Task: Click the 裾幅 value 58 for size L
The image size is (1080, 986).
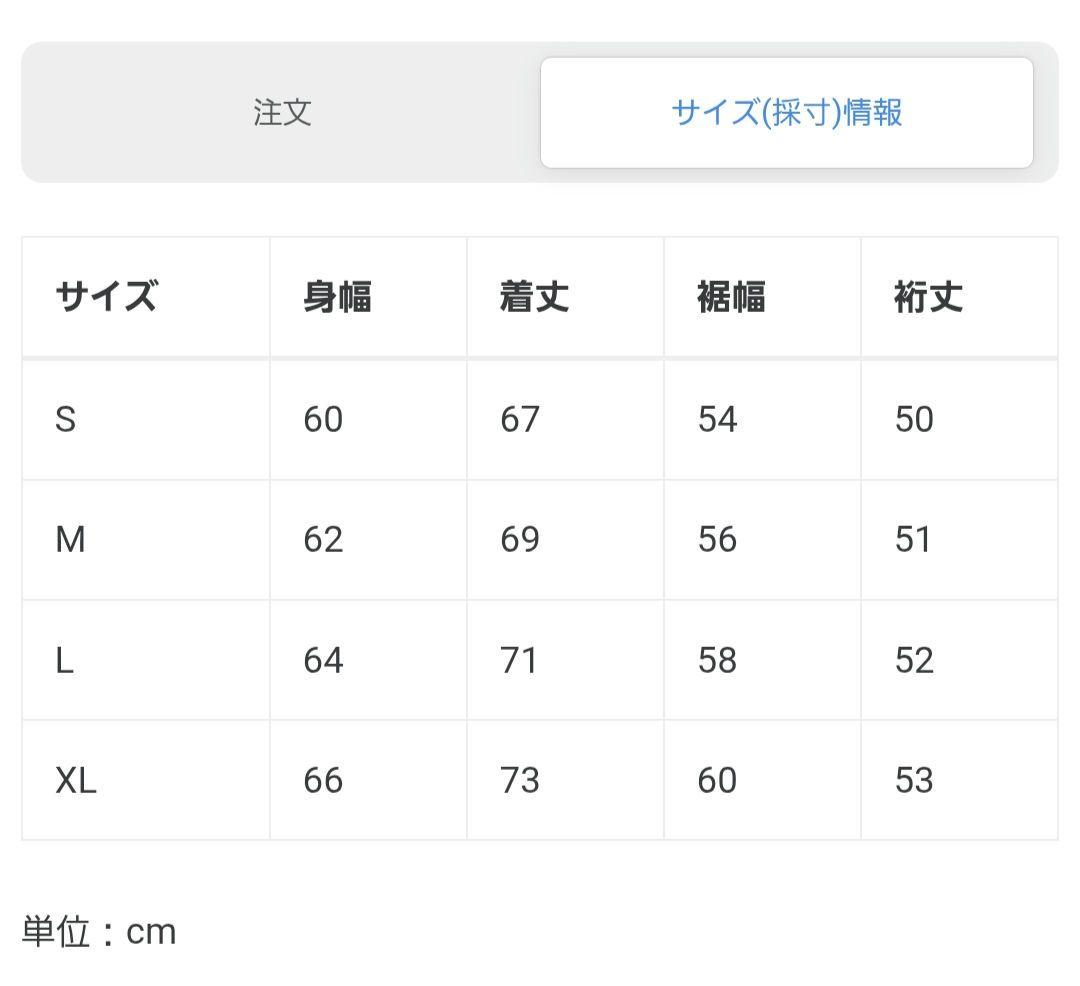Action: [714, 660]
